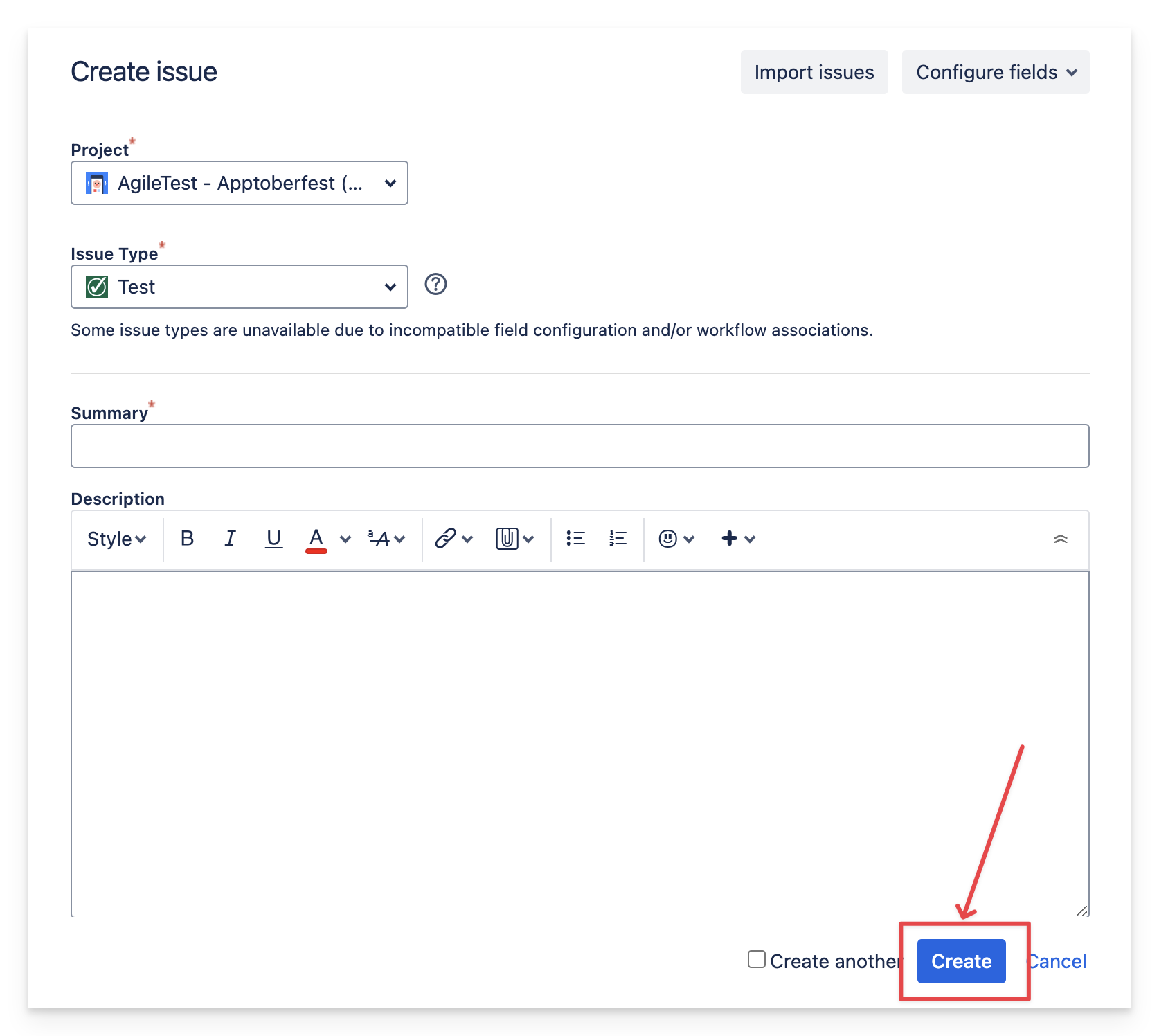Click the link insert icon
The height and width of the screenshot is (1036, 1159).
(x=445, y=539)
